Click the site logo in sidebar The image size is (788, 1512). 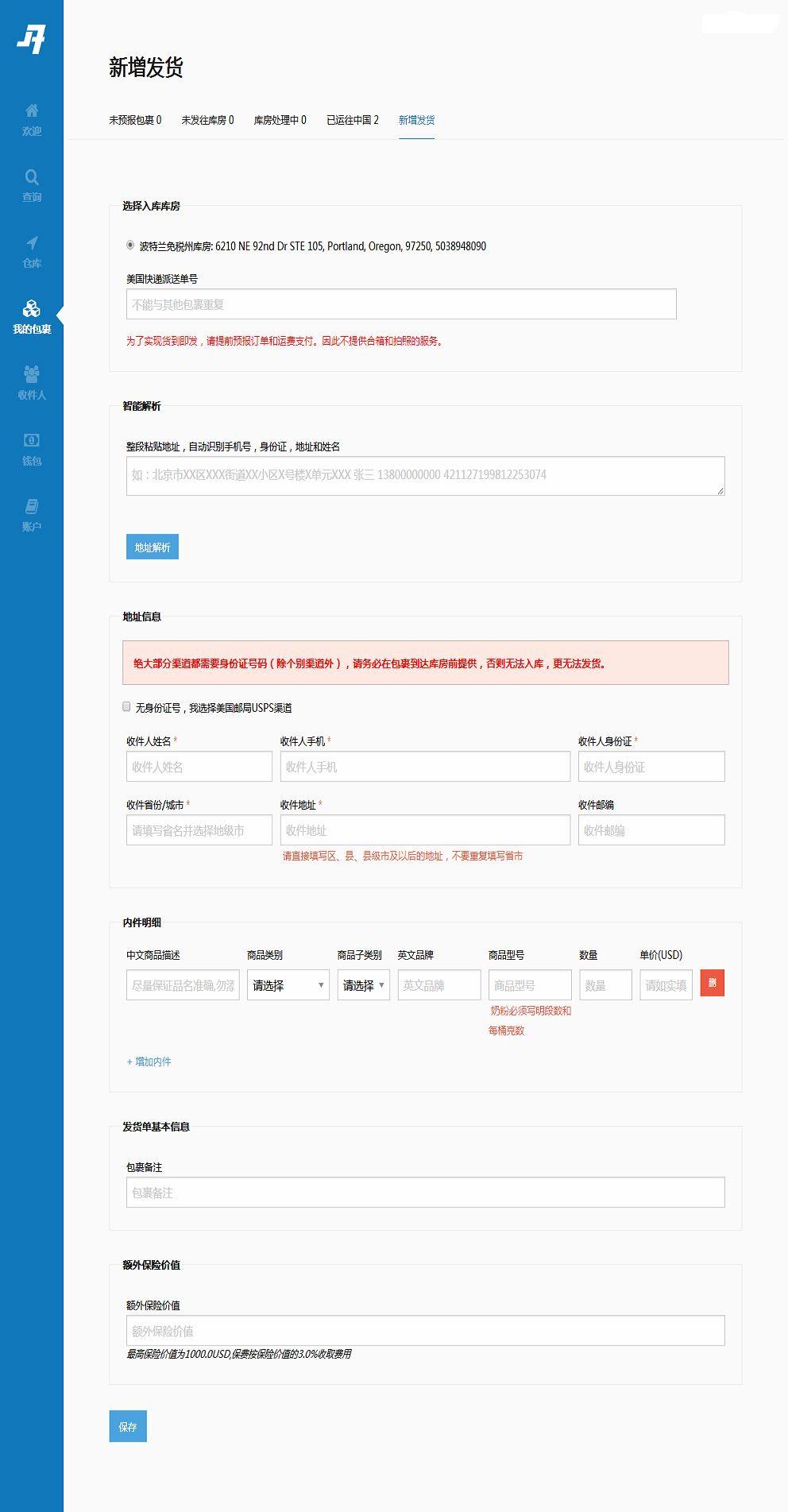pos(32,38)
